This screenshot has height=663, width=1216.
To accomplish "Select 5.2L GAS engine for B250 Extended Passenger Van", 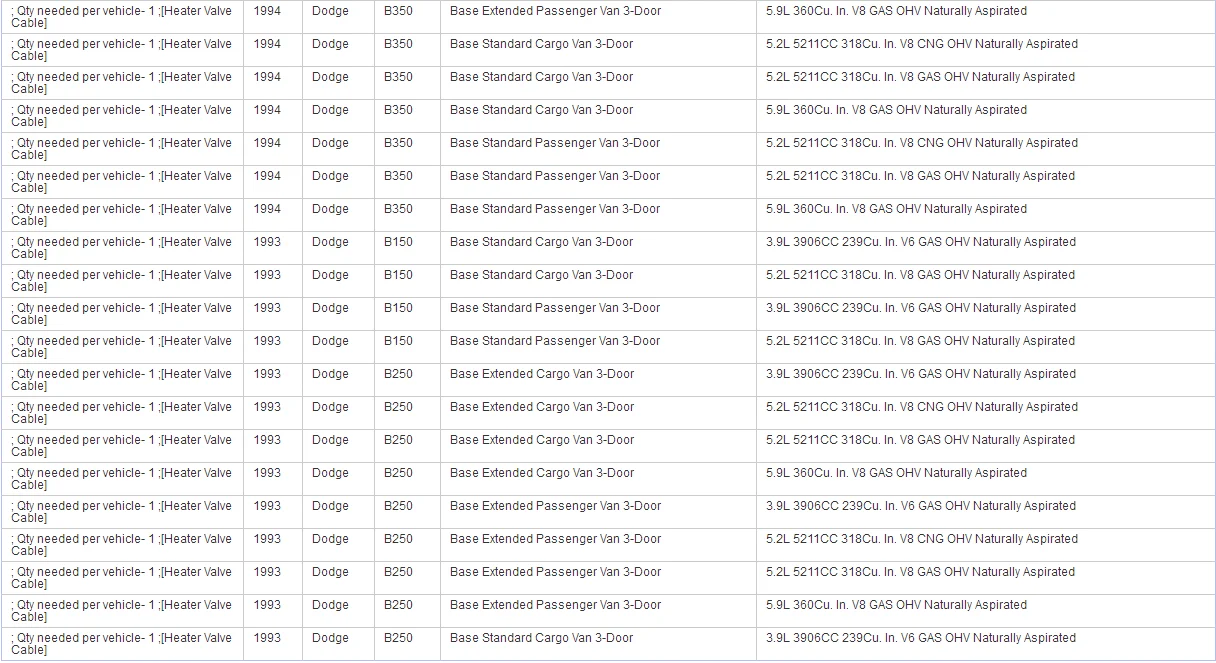I will [x=920, y=572].
